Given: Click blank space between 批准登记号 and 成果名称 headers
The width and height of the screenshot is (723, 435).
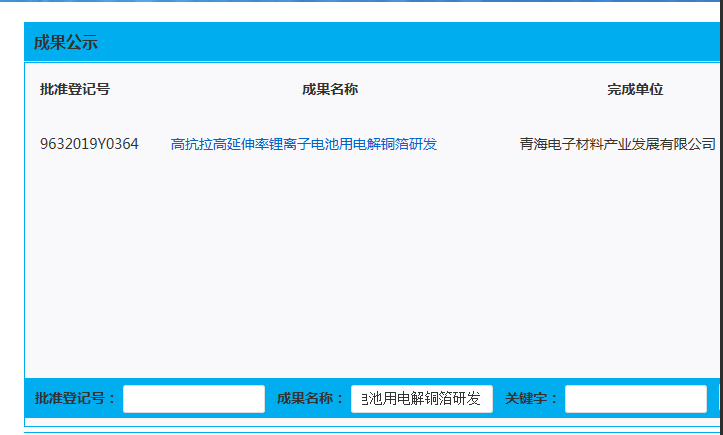Looking at the screenshot, I should coord(200,89).
